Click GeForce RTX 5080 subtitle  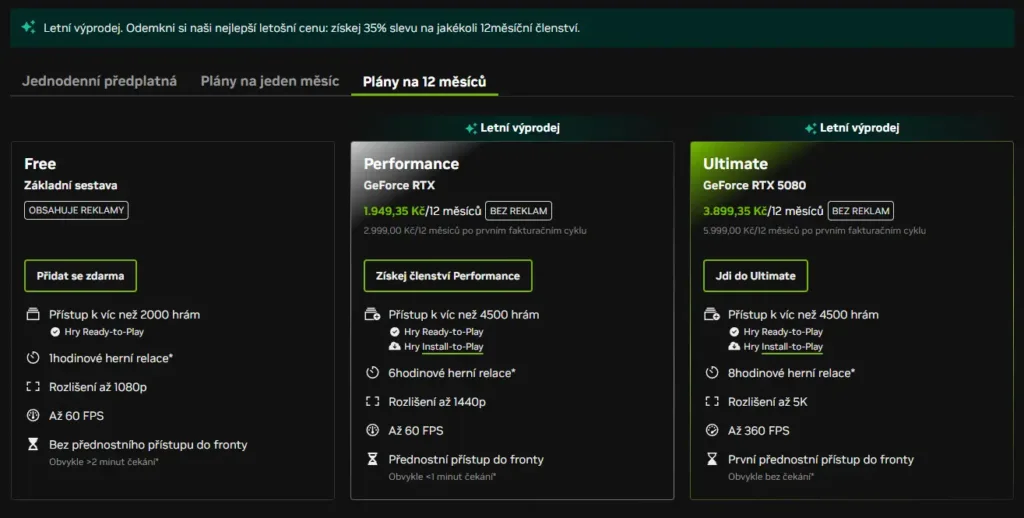754,186
